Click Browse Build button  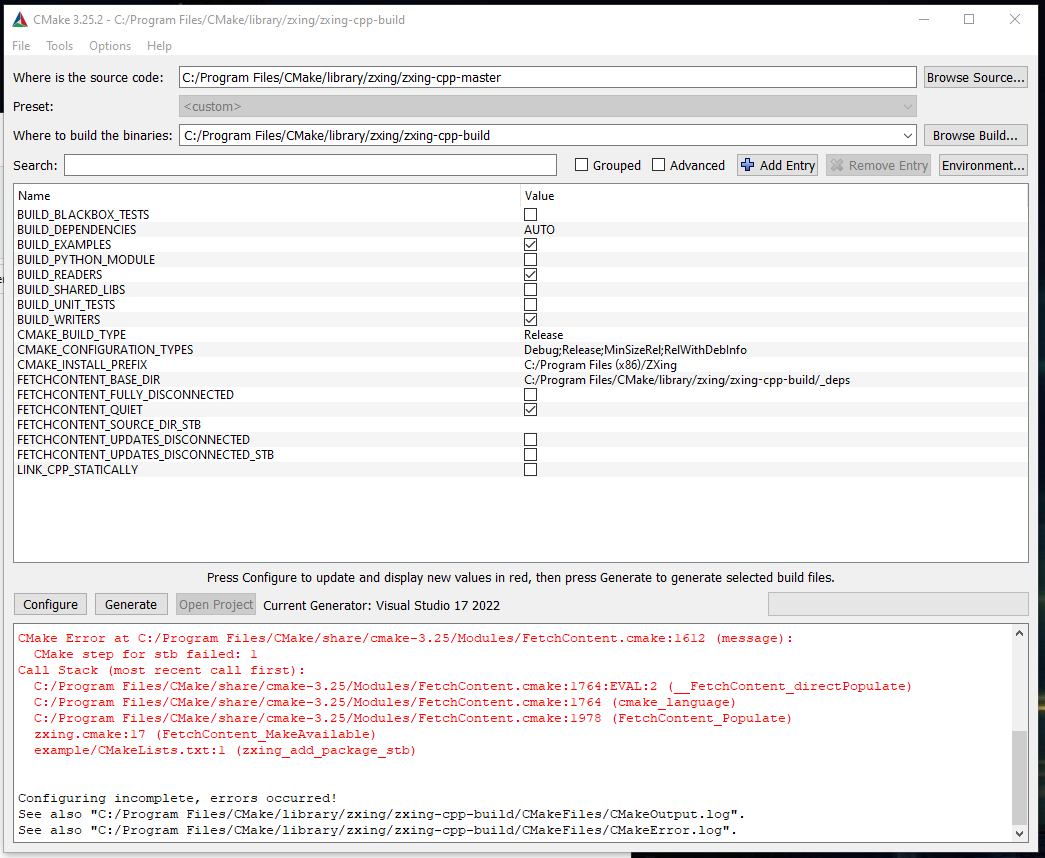click(x=976, y=135)
